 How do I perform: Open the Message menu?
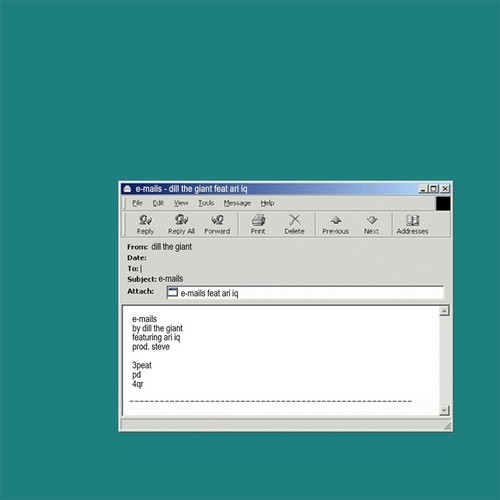pyautogui.click(x=237, y=203)
